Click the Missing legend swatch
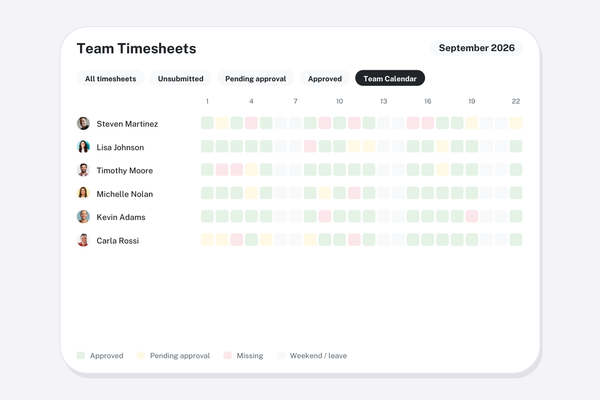 click(x=227, y=355)
